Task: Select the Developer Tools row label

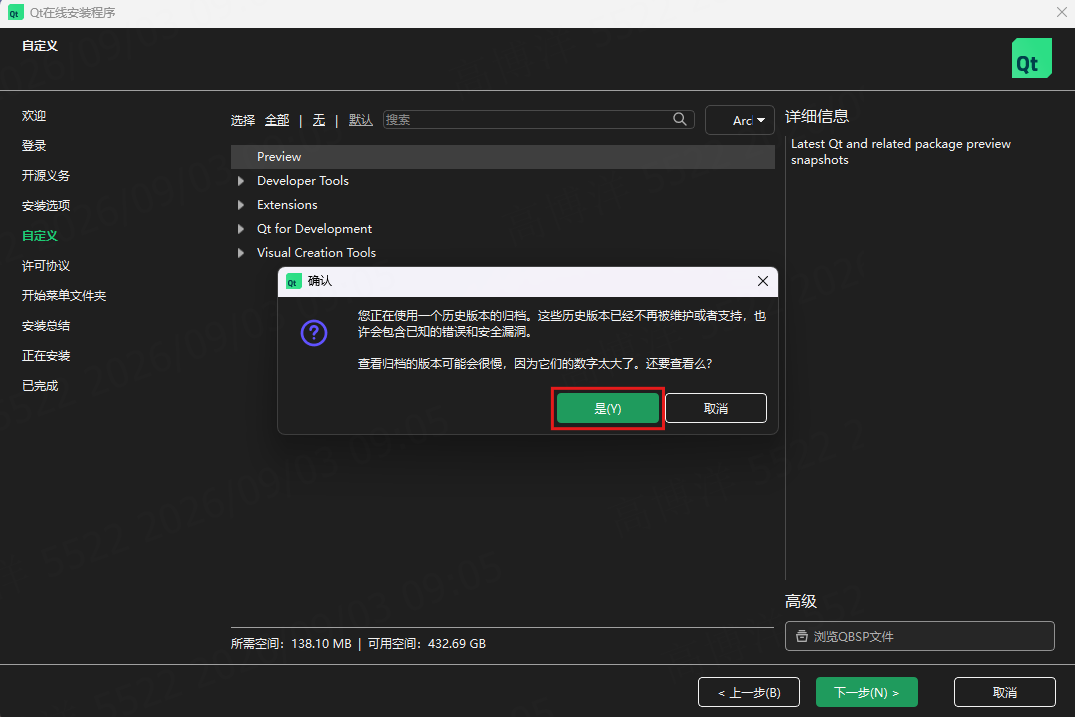Action: [302, 181]
